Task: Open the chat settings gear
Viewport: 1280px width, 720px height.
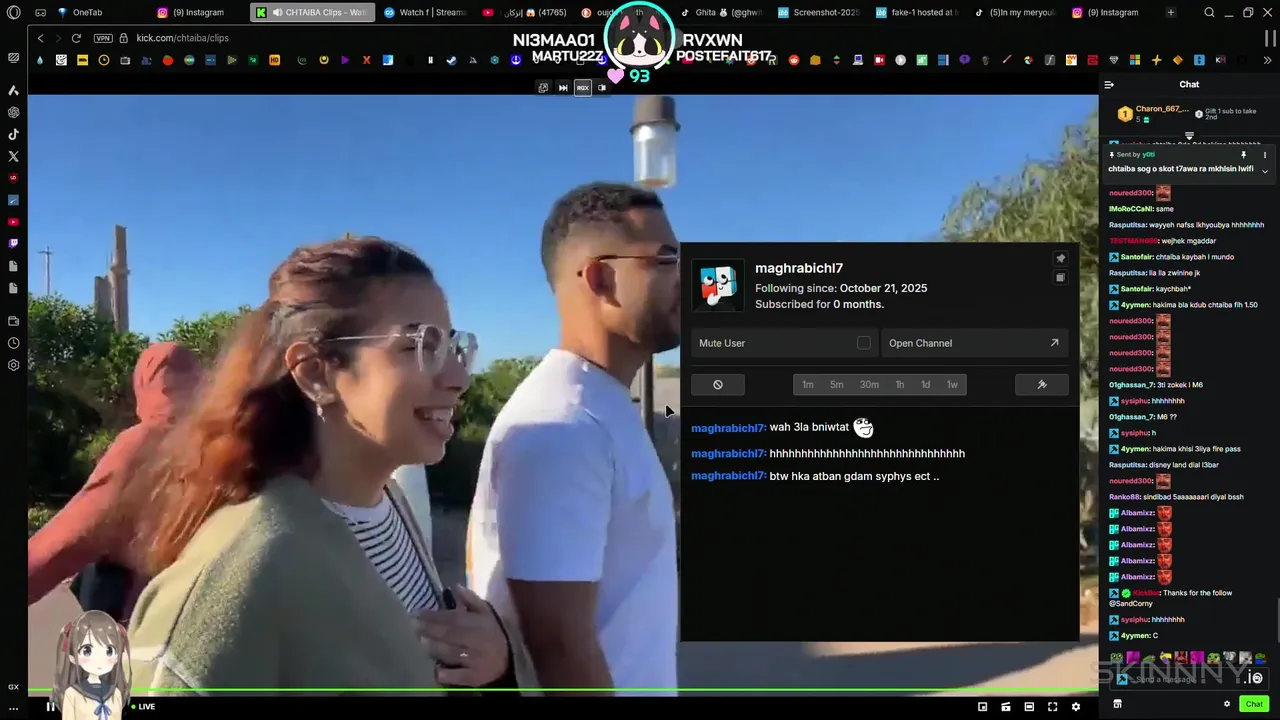Action: pyautogui.click(x=1227, y=704)
